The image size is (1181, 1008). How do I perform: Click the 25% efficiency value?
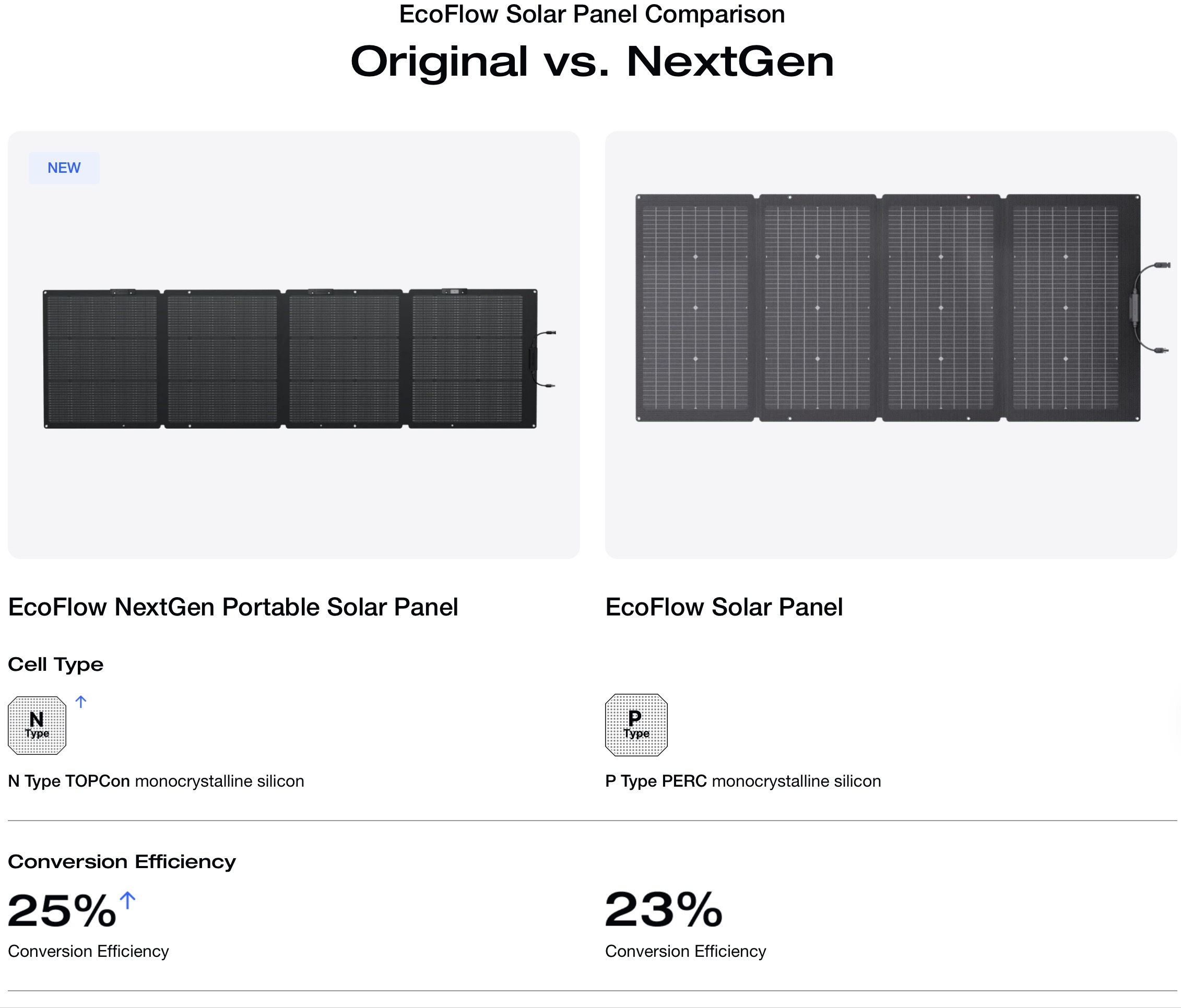tap(62, 910)
